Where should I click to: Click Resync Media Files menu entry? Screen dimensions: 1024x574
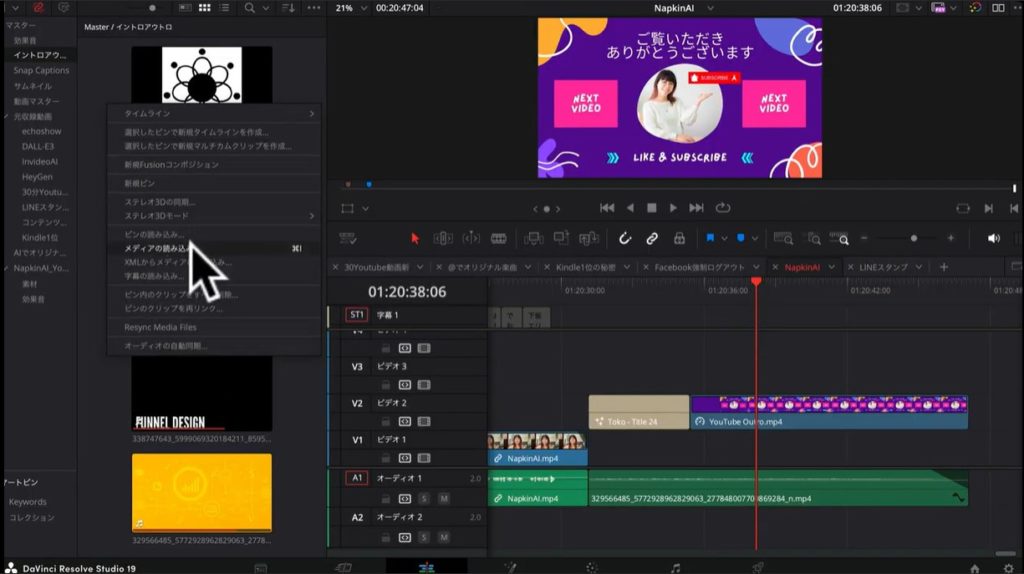[x=160, y=327]
